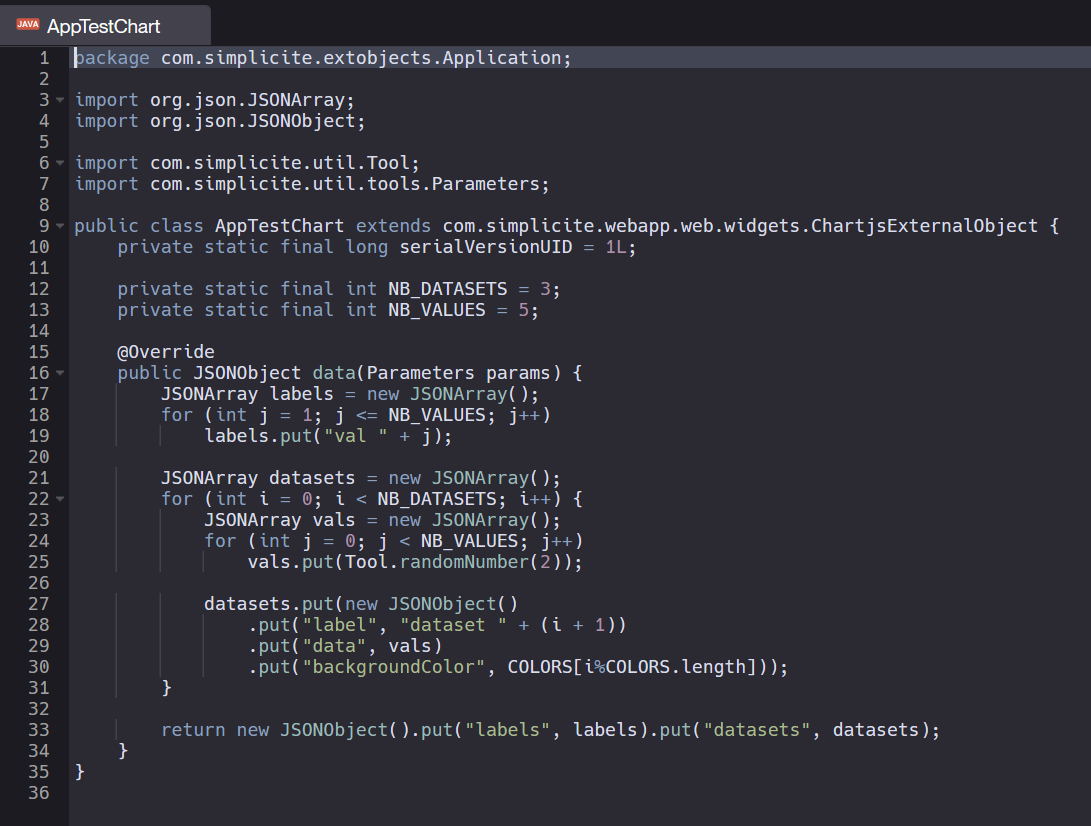Click NB_VALUES in its line 13 declaration
This screenshot has width=1091, height=826.
(436, 310)
